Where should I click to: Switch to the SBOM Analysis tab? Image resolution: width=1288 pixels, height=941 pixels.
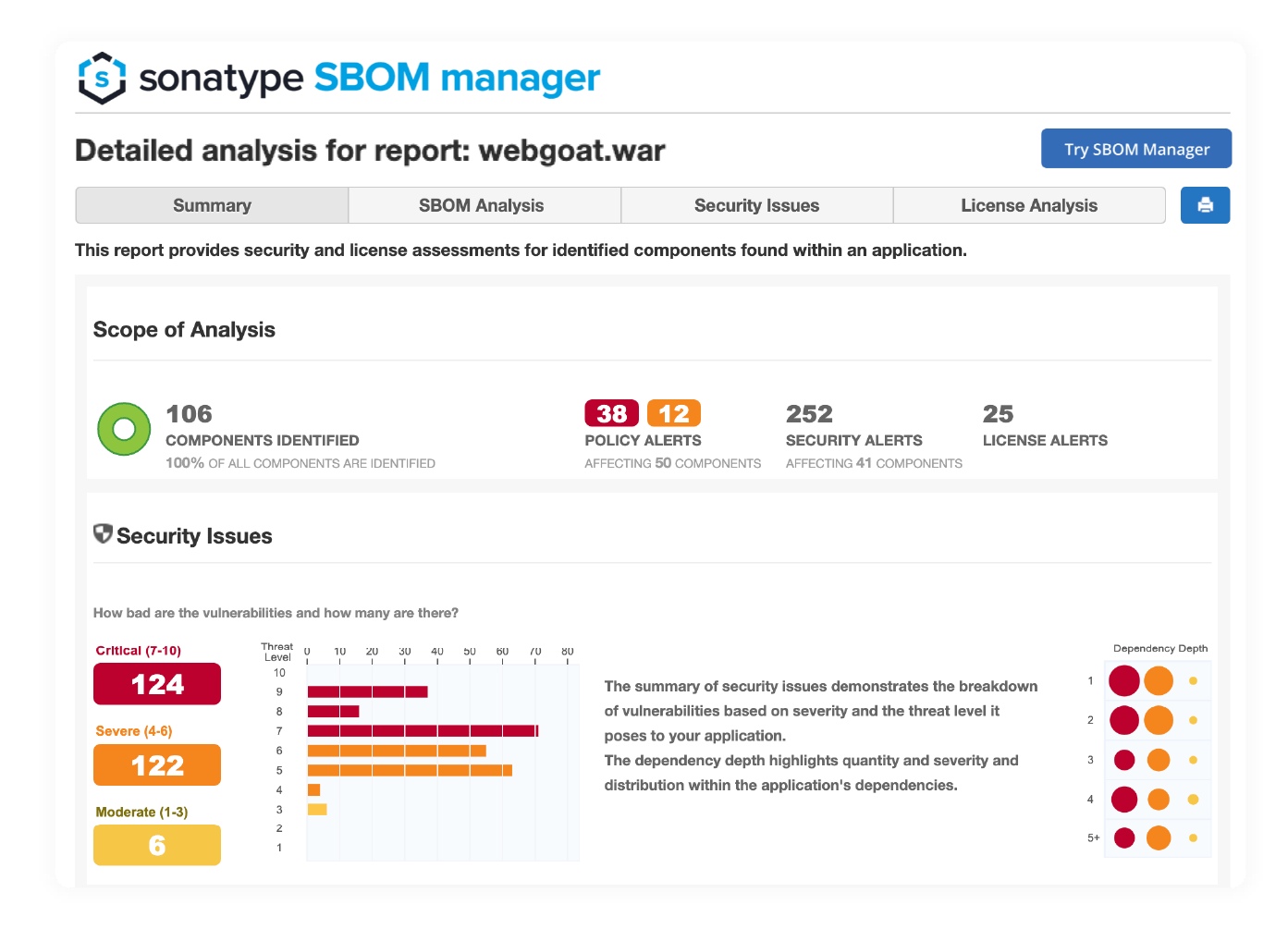point(483,205)
